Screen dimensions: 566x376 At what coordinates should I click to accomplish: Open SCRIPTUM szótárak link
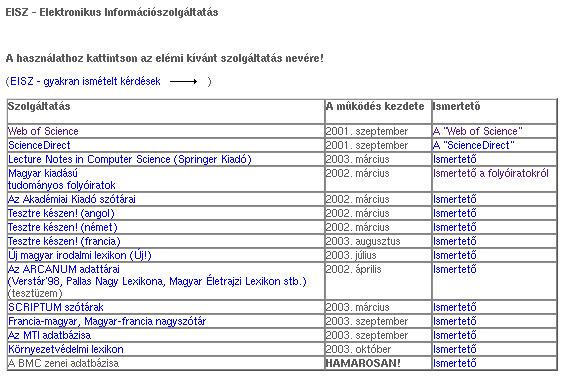56,307
